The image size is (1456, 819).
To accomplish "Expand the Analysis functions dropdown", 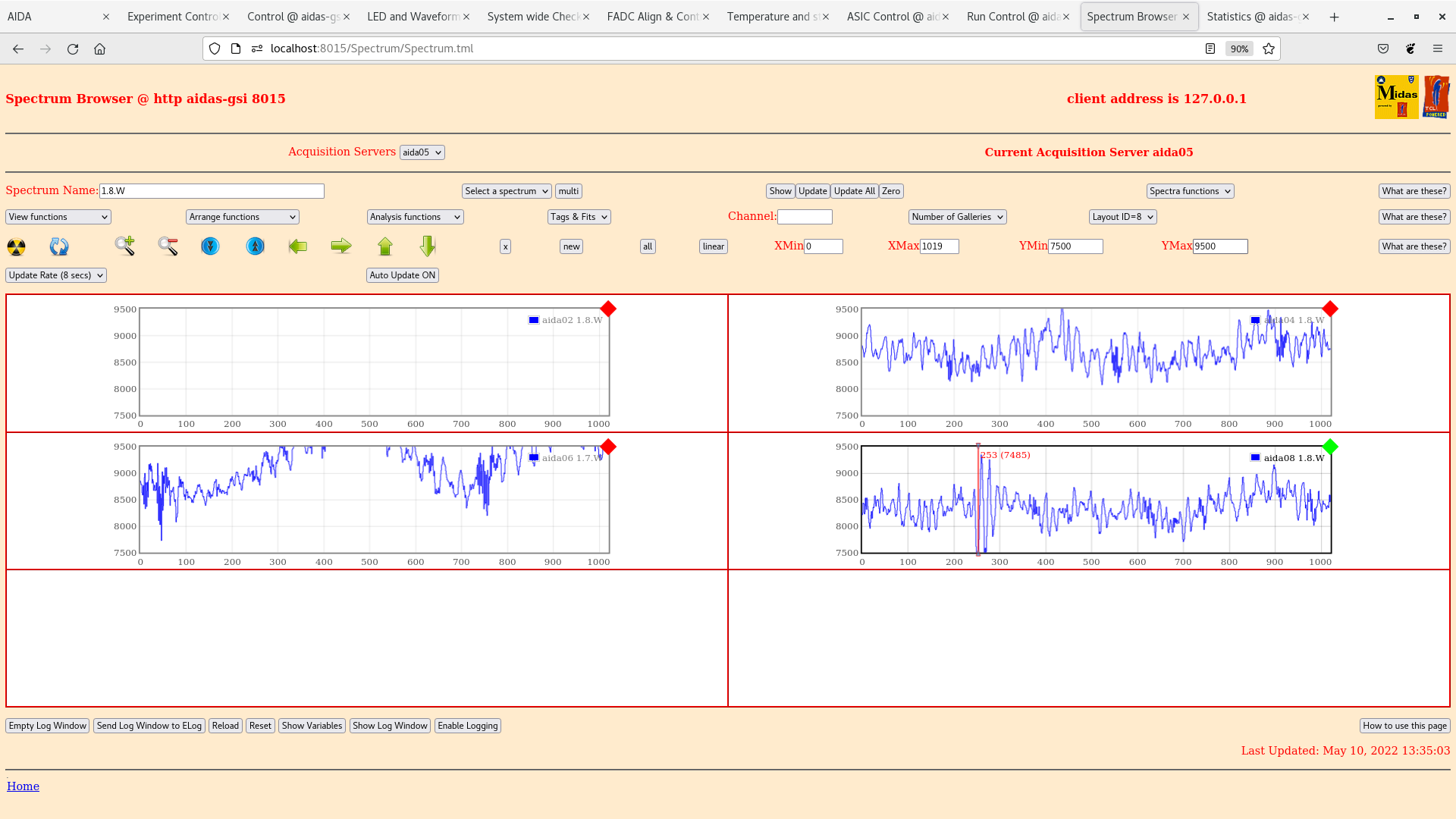I will (x=415, y=217).
